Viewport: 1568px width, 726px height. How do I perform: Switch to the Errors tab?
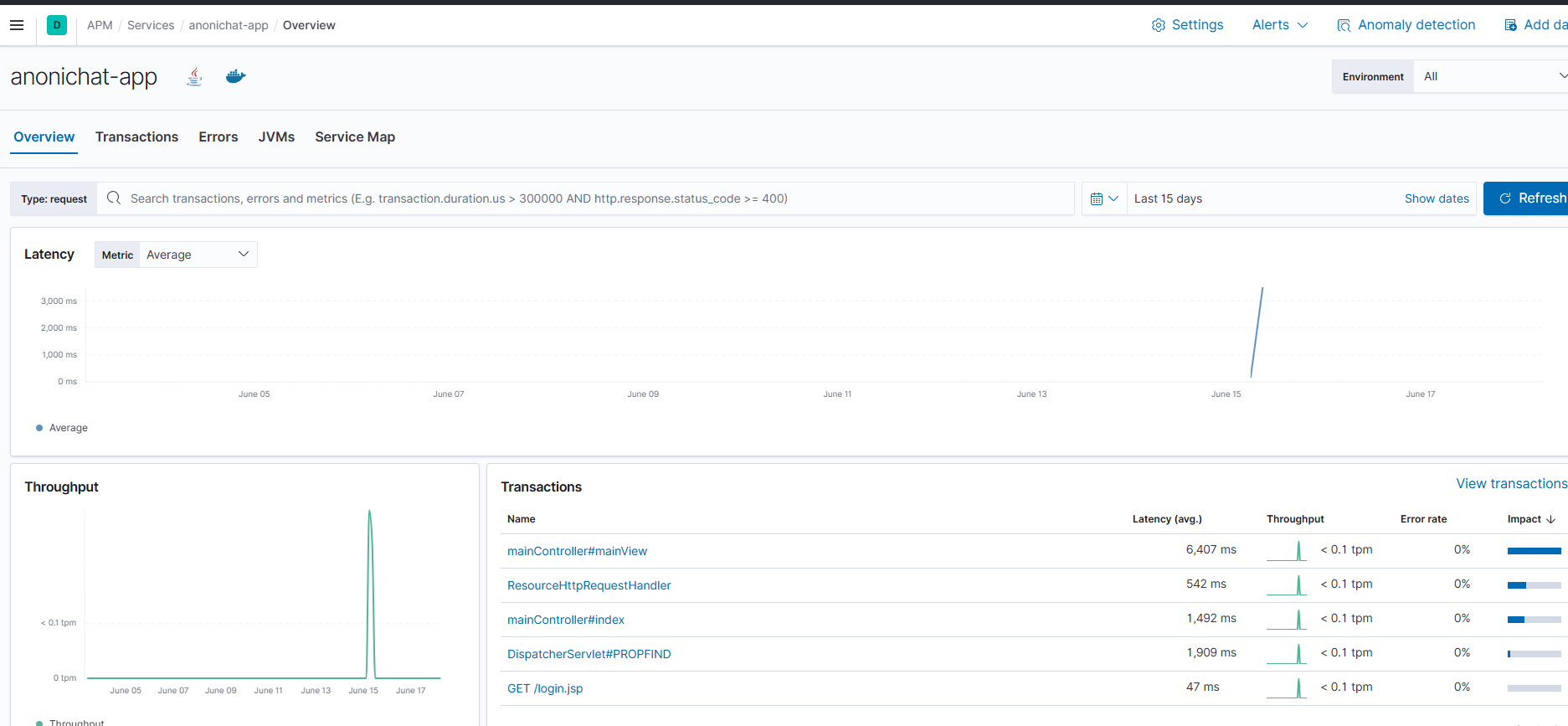(x=218, y=136)
